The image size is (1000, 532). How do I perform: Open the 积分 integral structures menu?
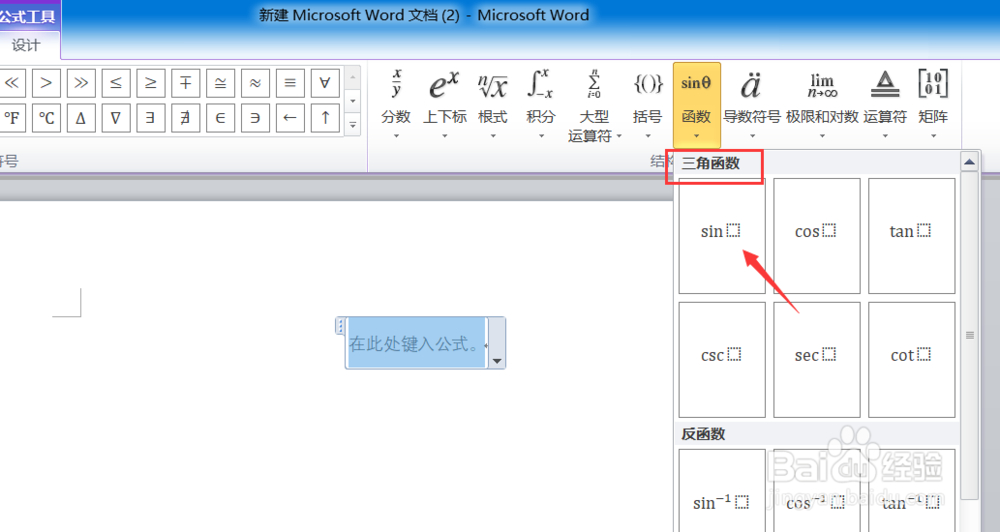coord(541,105)
